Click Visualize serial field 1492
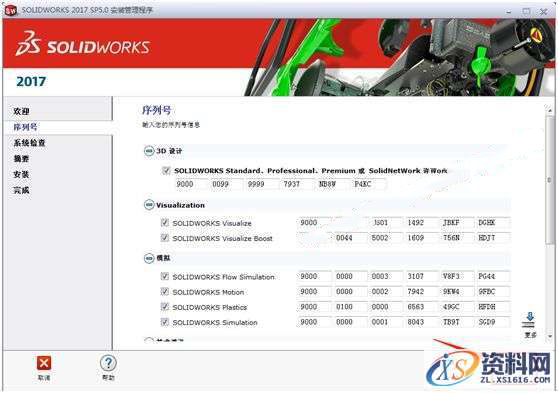This screenshot has width=558, height=393. (421, 222)
